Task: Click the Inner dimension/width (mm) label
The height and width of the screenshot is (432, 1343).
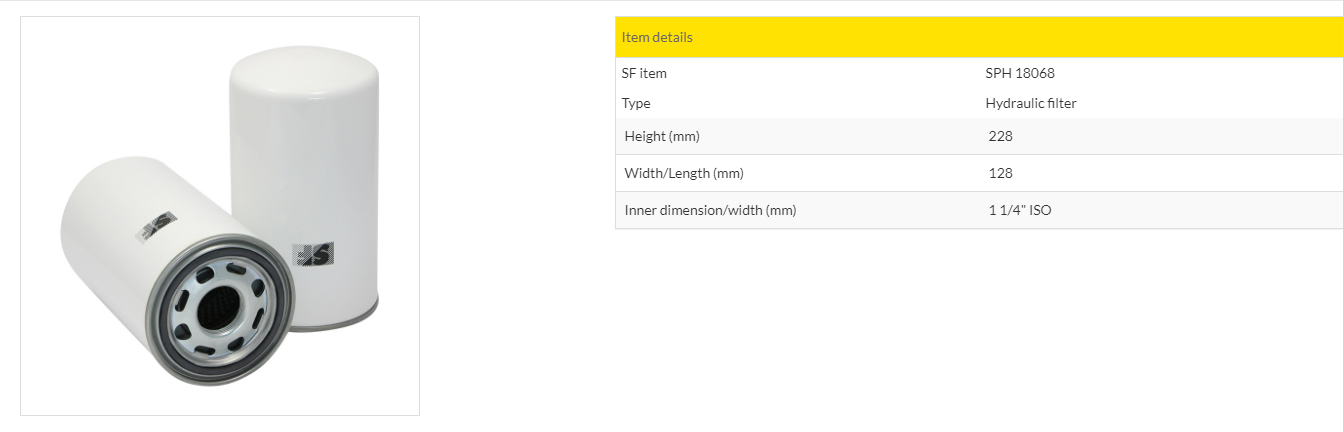Action: click(710, 210)
